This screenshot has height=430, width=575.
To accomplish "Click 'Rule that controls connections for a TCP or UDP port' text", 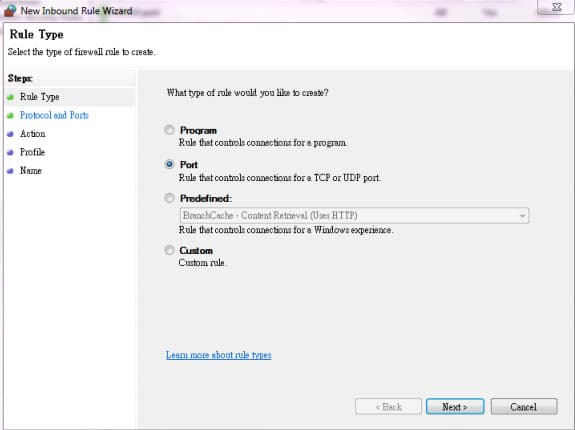I will click(279, 178).
